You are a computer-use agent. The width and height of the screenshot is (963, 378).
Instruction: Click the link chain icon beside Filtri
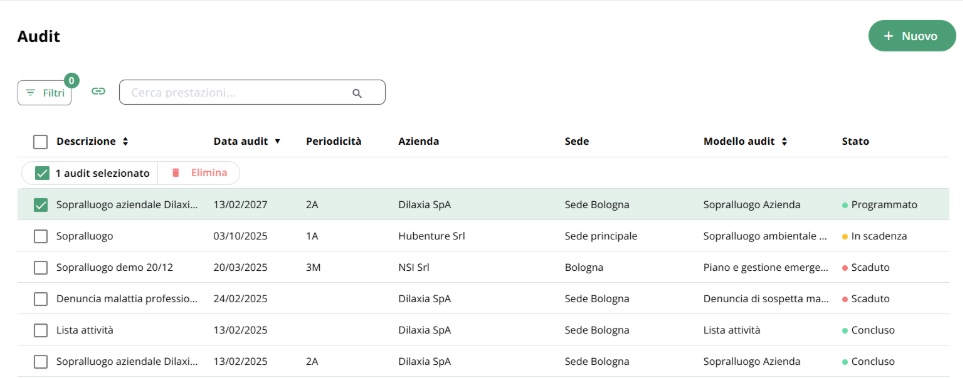(x=98, y=92)
